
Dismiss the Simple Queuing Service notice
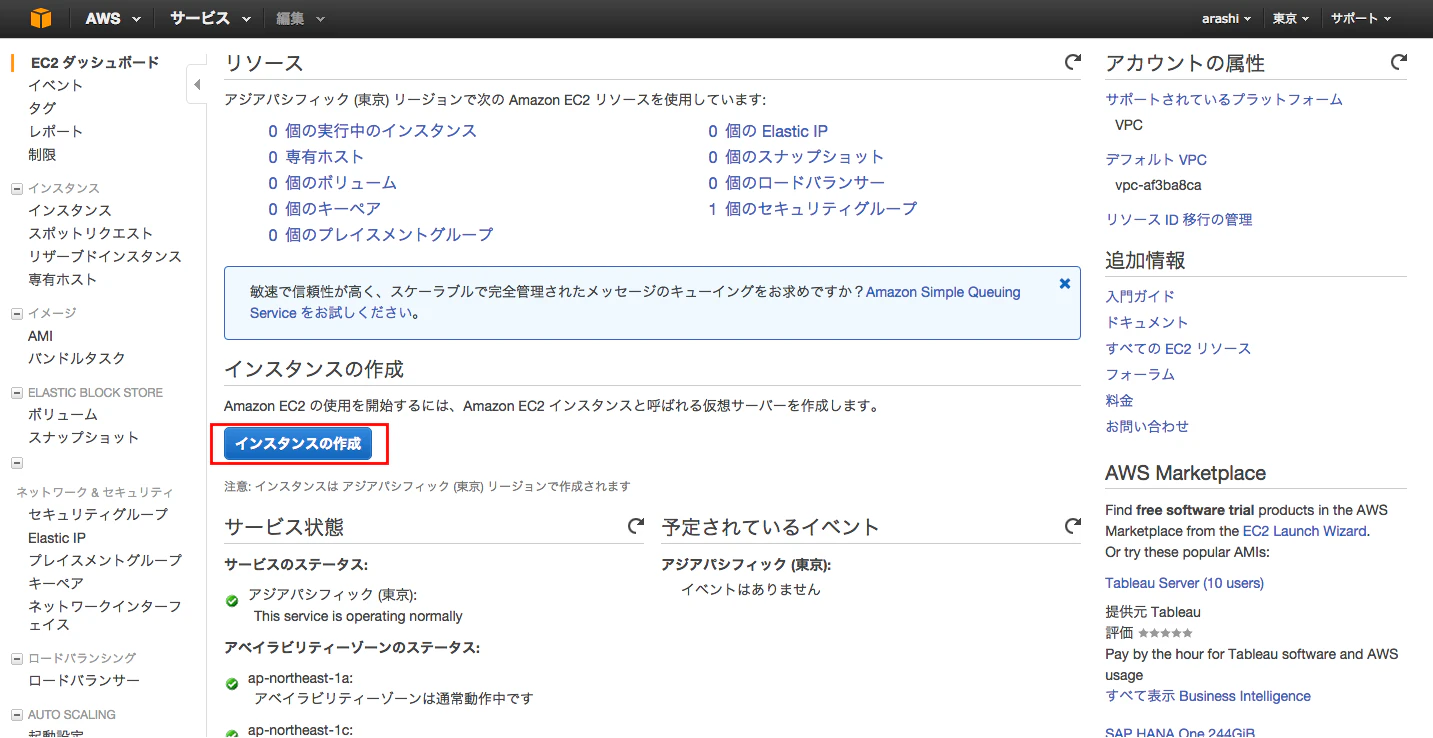[x=1064, y=284]
